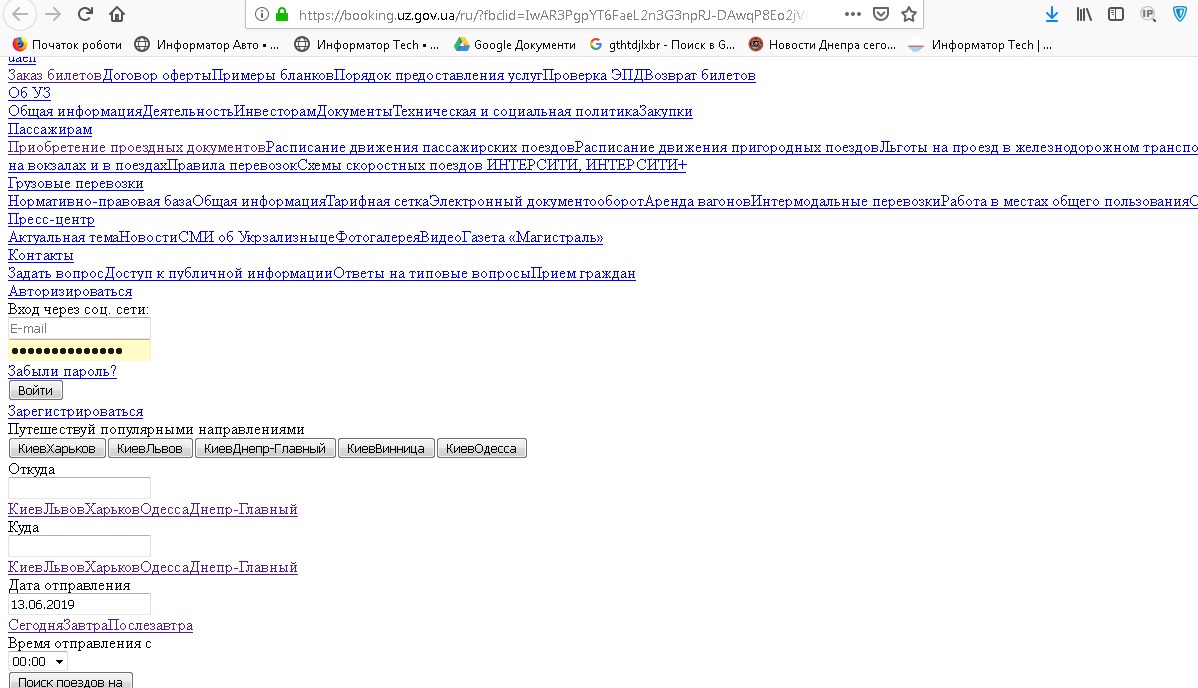Image resolution: width=1198 pixels, height=688 pixels.
Task: Open the downloads arrow icon
Action: coord(1052,15)
